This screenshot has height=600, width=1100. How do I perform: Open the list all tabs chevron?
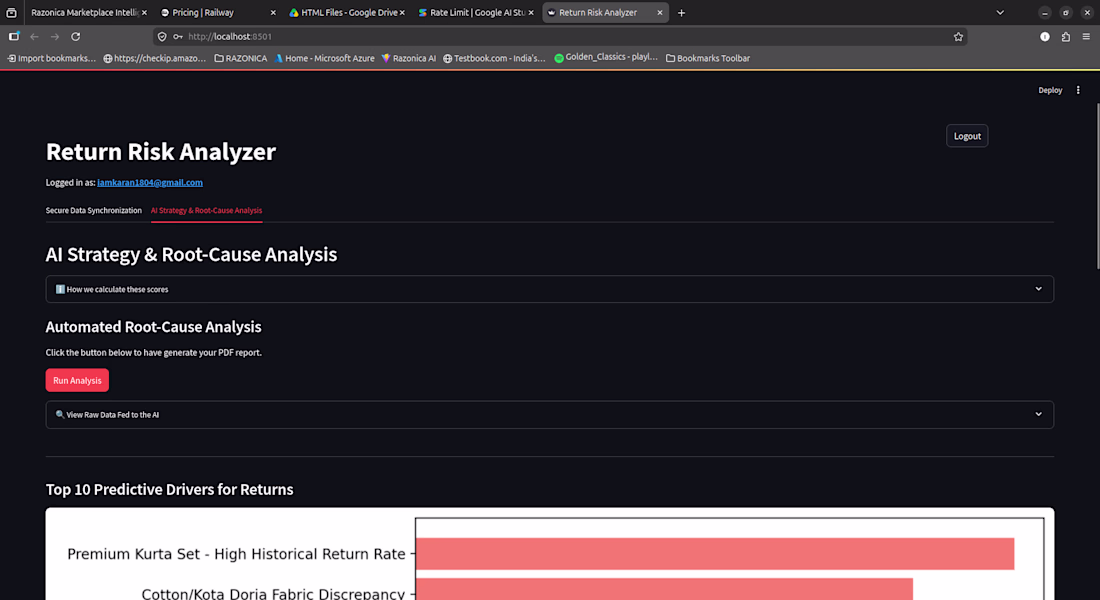1000,13
